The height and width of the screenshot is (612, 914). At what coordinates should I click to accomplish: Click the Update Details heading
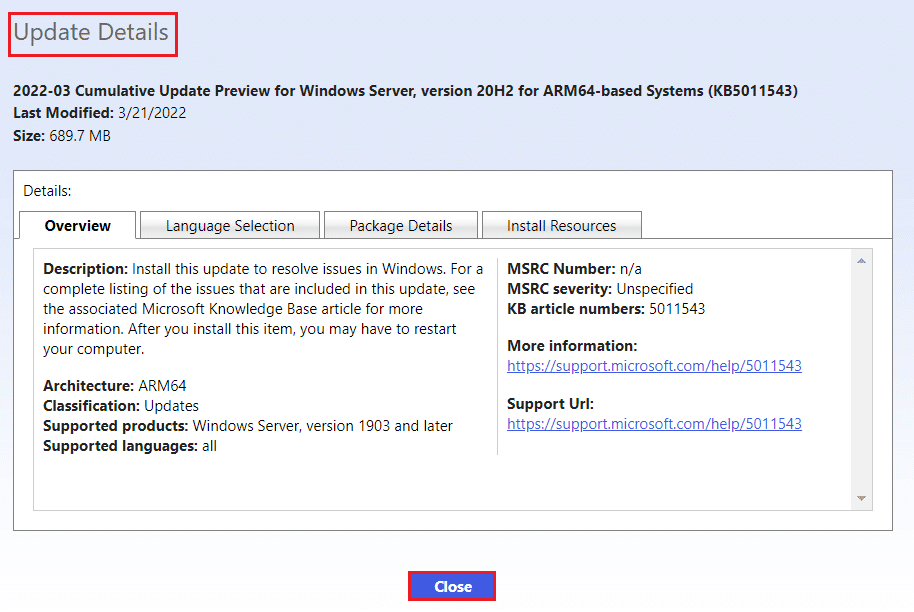point(92,32)
